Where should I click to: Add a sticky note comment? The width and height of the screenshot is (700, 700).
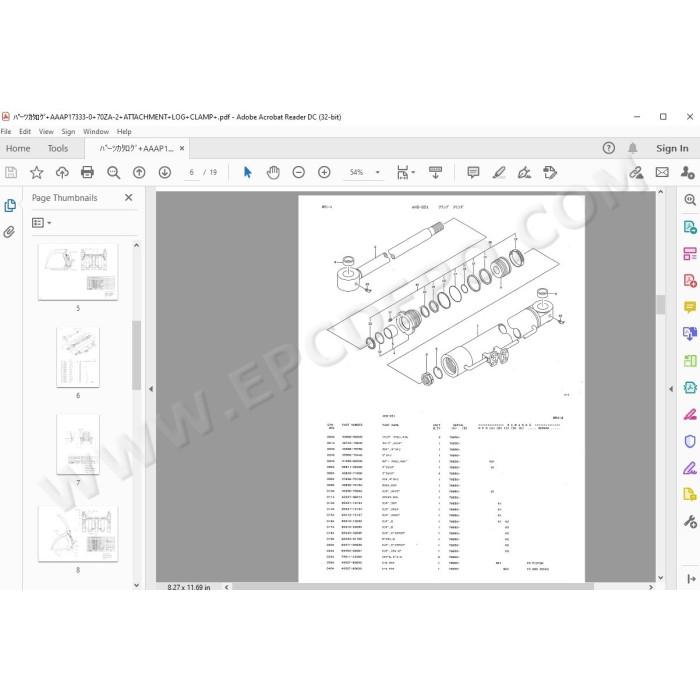(x=473, y=172)
